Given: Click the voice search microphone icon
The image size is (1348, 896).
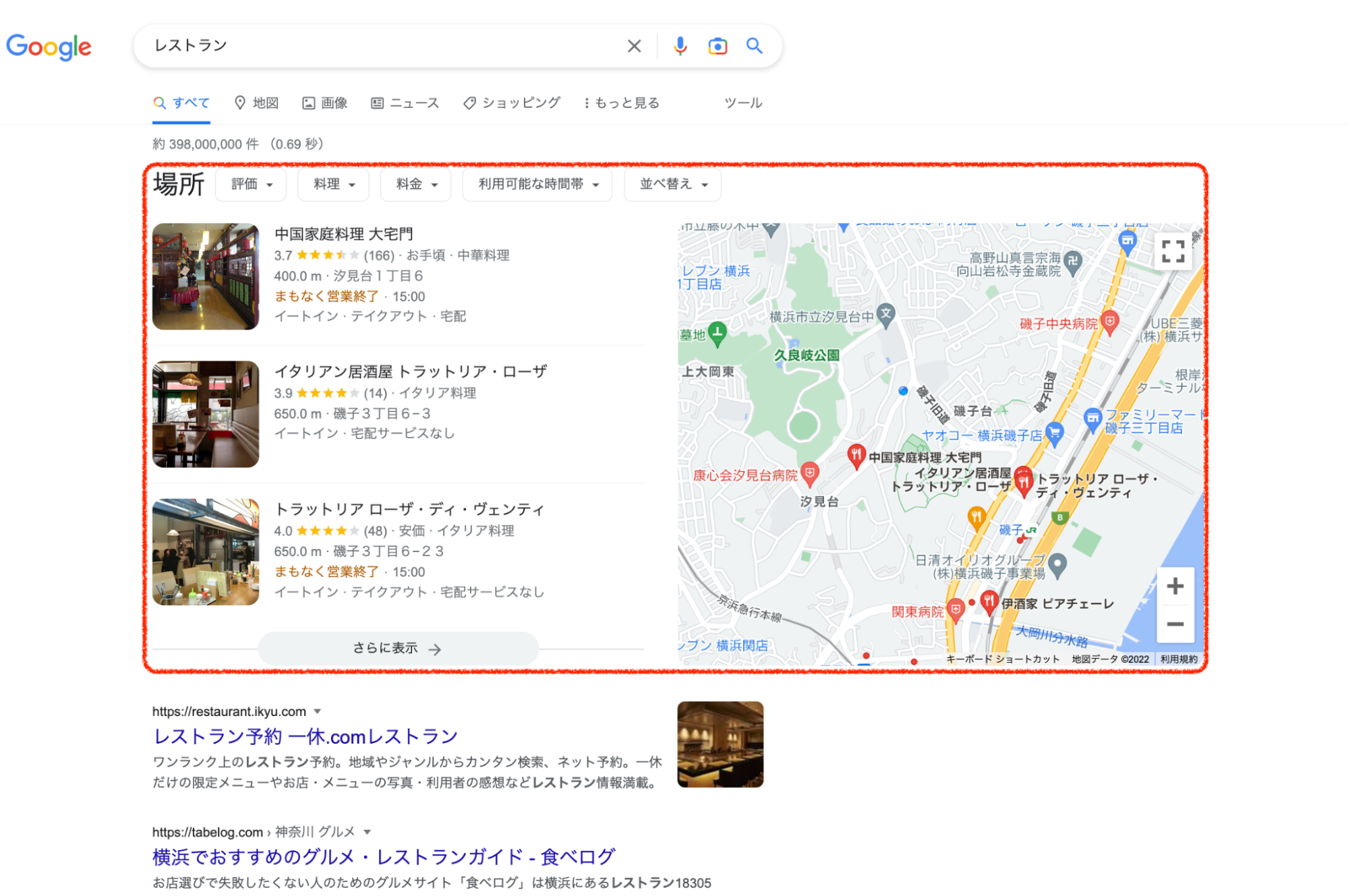Looking at the screenshot, I should [x=680, y=46].
